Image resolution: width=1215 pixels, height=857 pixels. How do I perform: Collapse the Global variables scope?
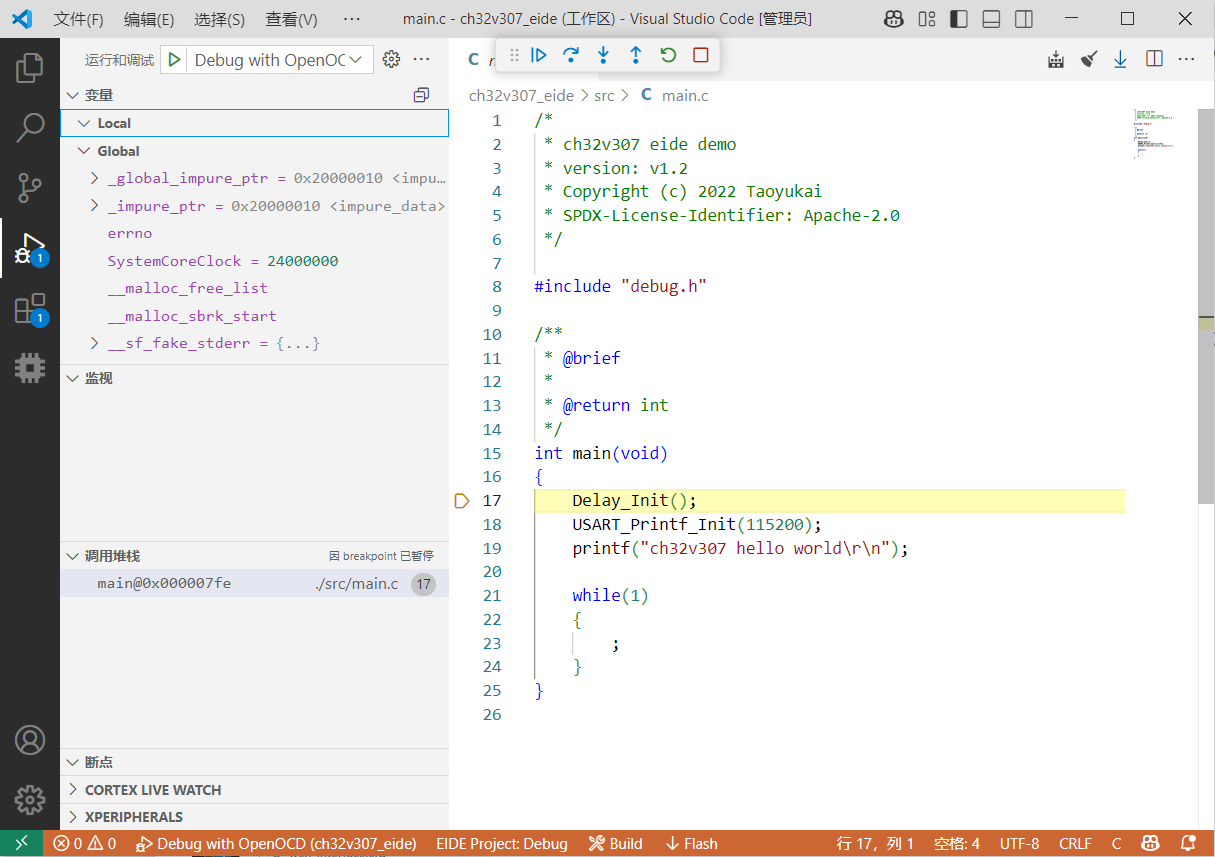tap(84, 151)
